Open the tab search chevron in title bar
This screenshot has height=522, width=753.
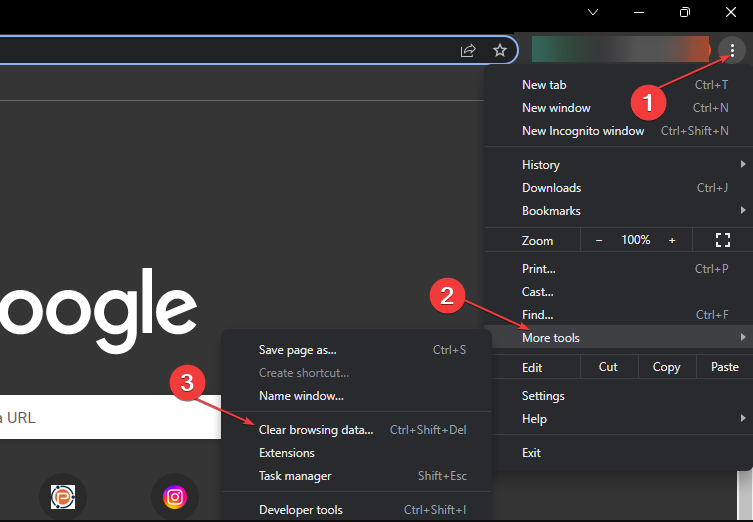point(593,12)
